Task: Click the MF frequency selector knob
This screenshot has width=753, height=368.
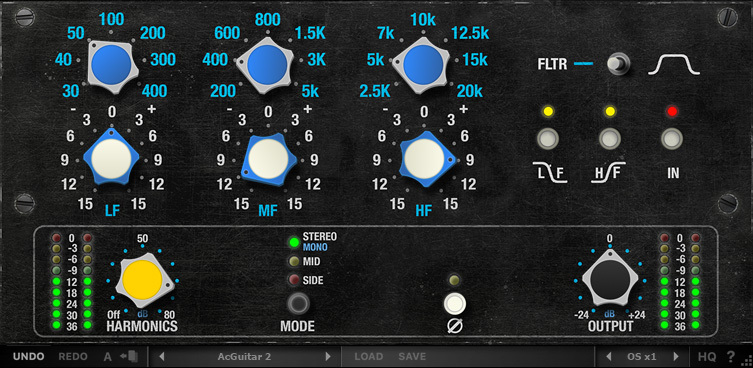Action: pos(267,64)
